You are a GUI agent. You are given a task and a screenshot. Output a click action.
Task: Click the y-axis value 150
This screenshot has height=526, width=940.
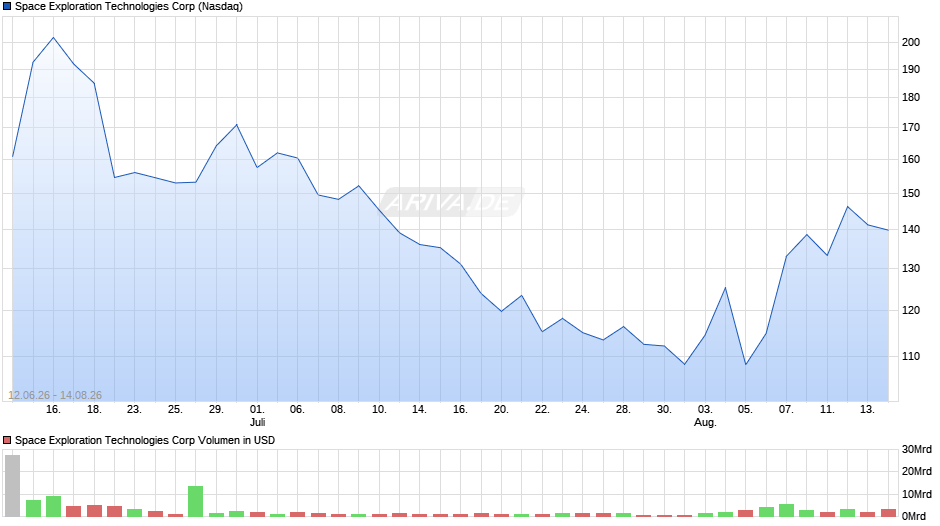pyautogui.click(x=911, y=193)
